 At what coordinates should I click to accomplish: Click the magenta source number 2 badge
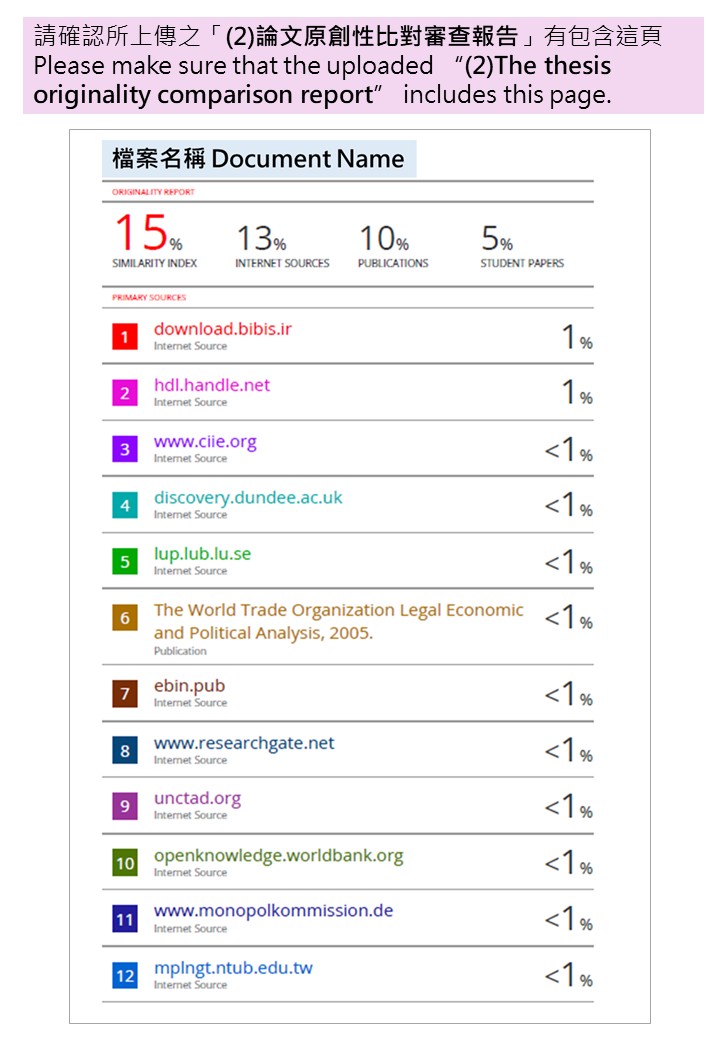coord(125,393)
